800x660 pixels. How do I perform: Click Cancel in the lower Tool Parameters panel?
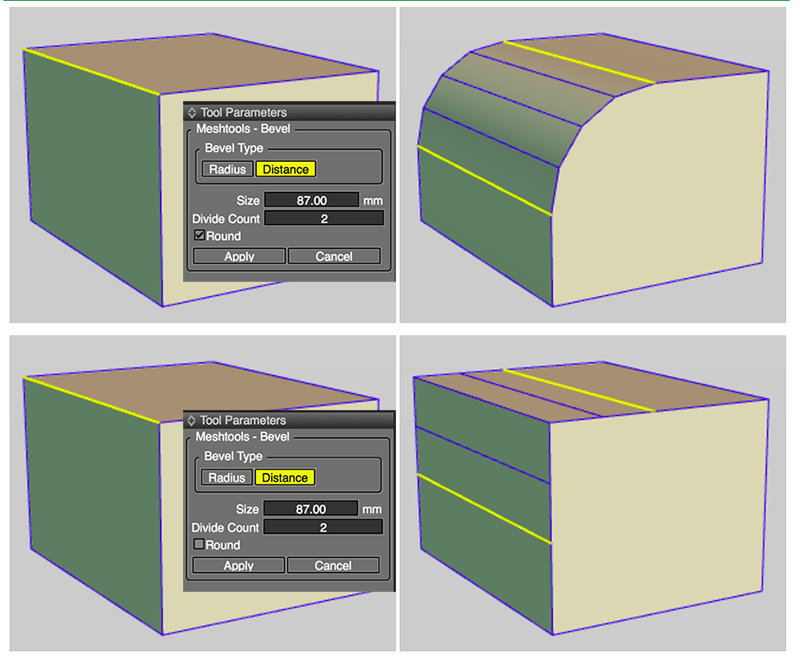click(333, 565)
